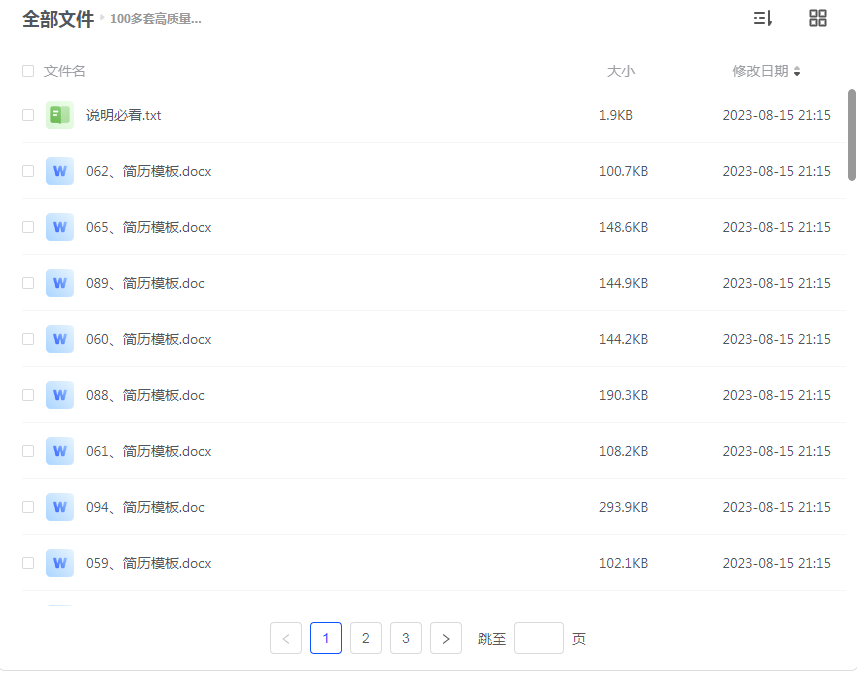Check the box next to 065、简历模板.docx
857x673 pixels.
coord(28,227)
